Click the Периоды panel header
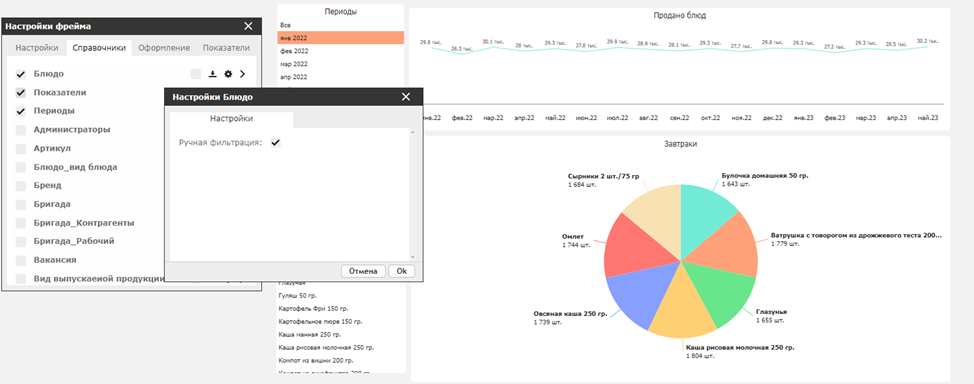The image size is (974, 384). click(340, 12)
